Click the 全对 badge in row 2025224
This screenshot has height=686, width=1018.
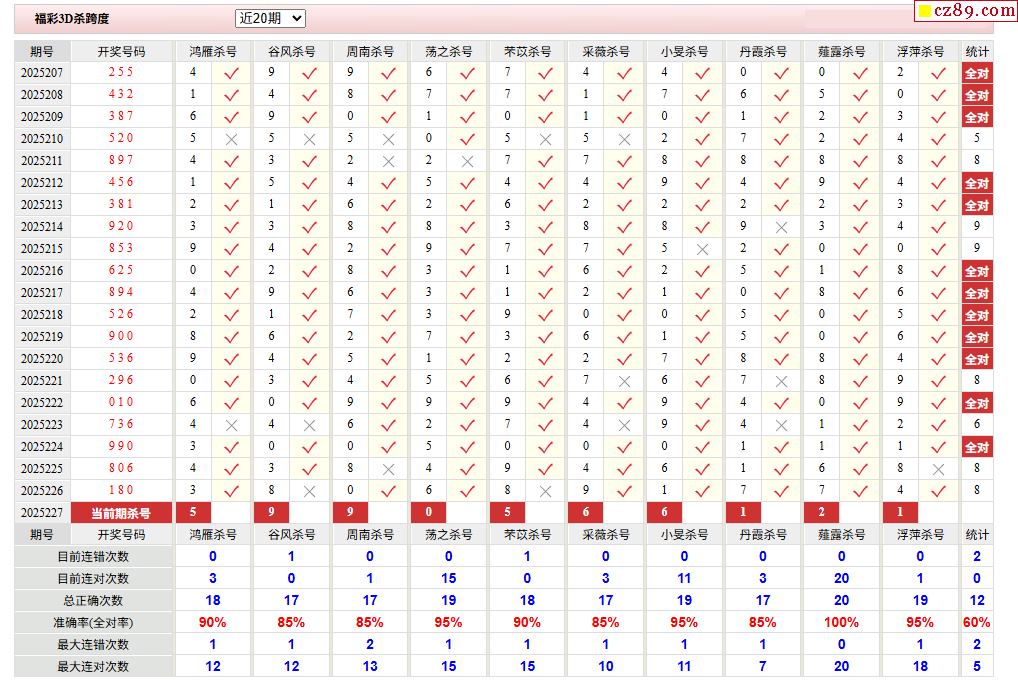pyautogui.click(x=976, y=448)
